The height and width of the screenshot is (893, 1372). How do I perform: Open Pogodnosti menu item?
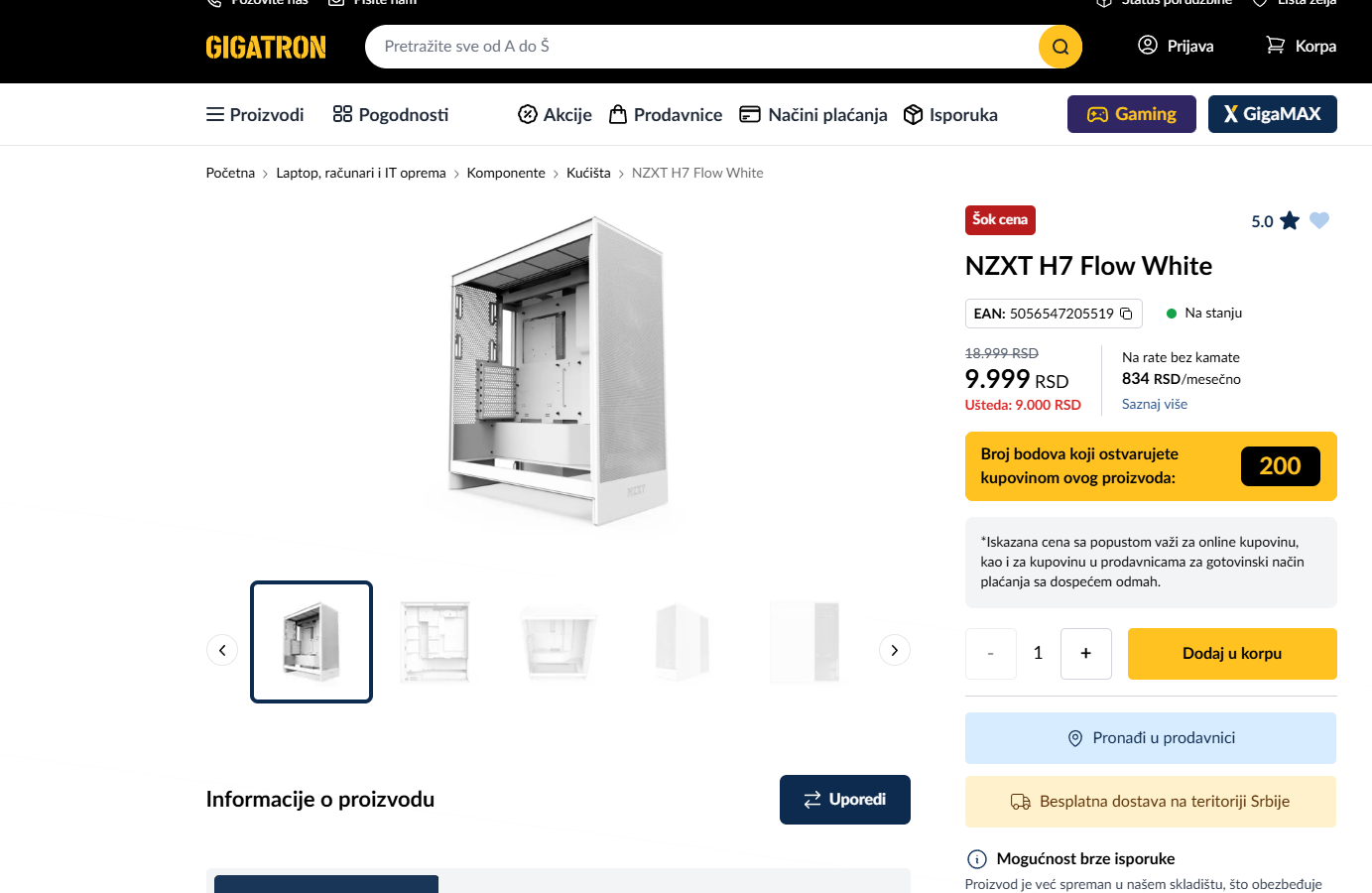point(391,114)
